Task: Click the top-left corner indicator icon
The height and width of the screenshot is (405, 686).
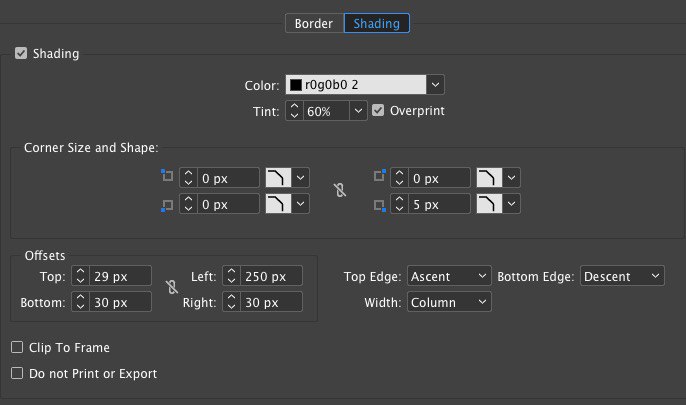Action: [x=167, y=175]
